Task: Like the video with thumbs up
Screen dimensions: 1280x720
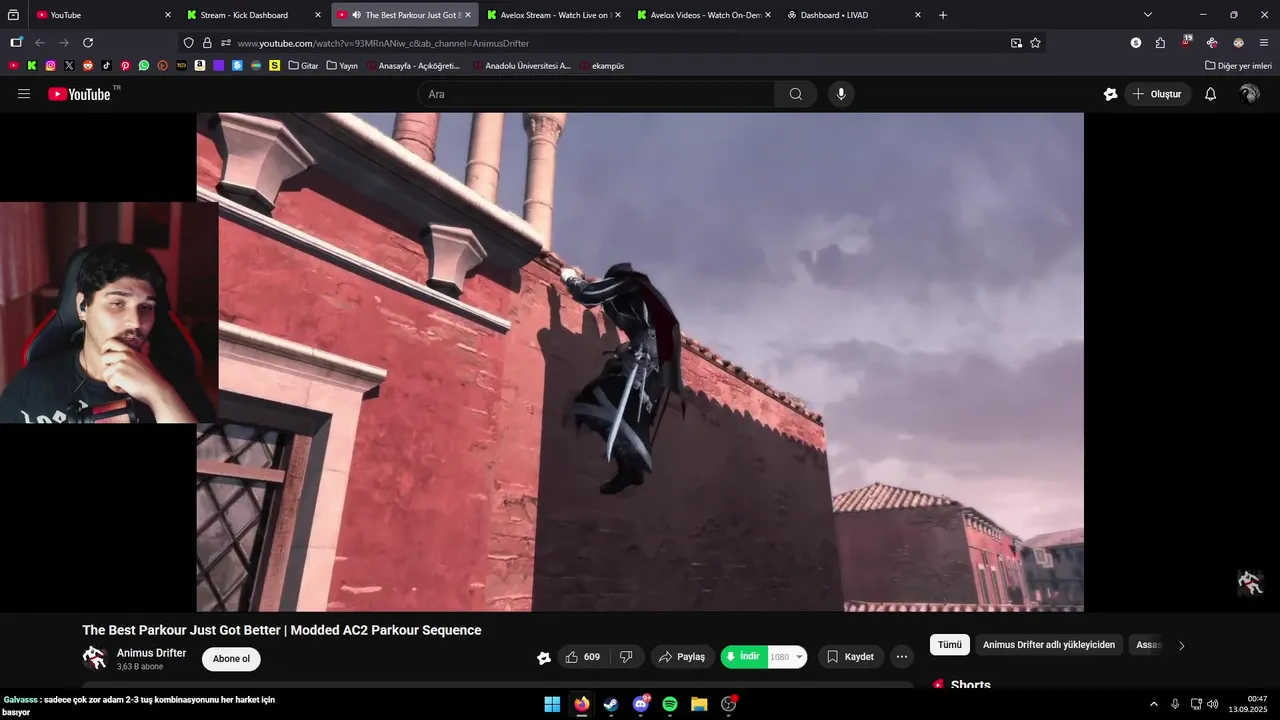Action: pyautogui.click(x=582, y=657)
